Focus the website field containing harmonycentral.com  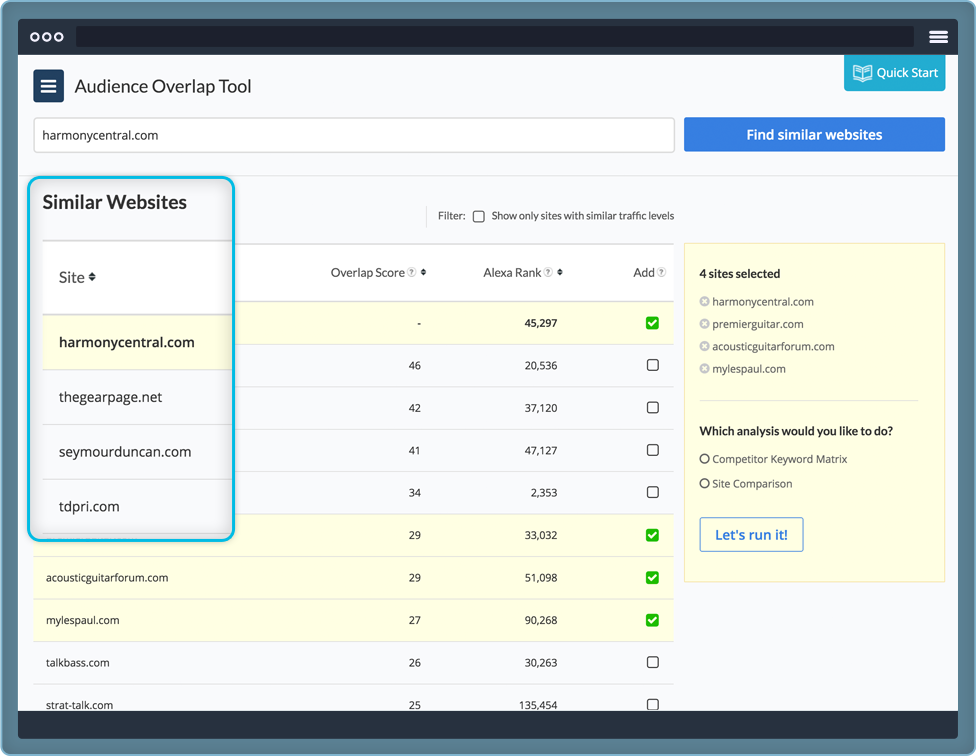point(354,135)
